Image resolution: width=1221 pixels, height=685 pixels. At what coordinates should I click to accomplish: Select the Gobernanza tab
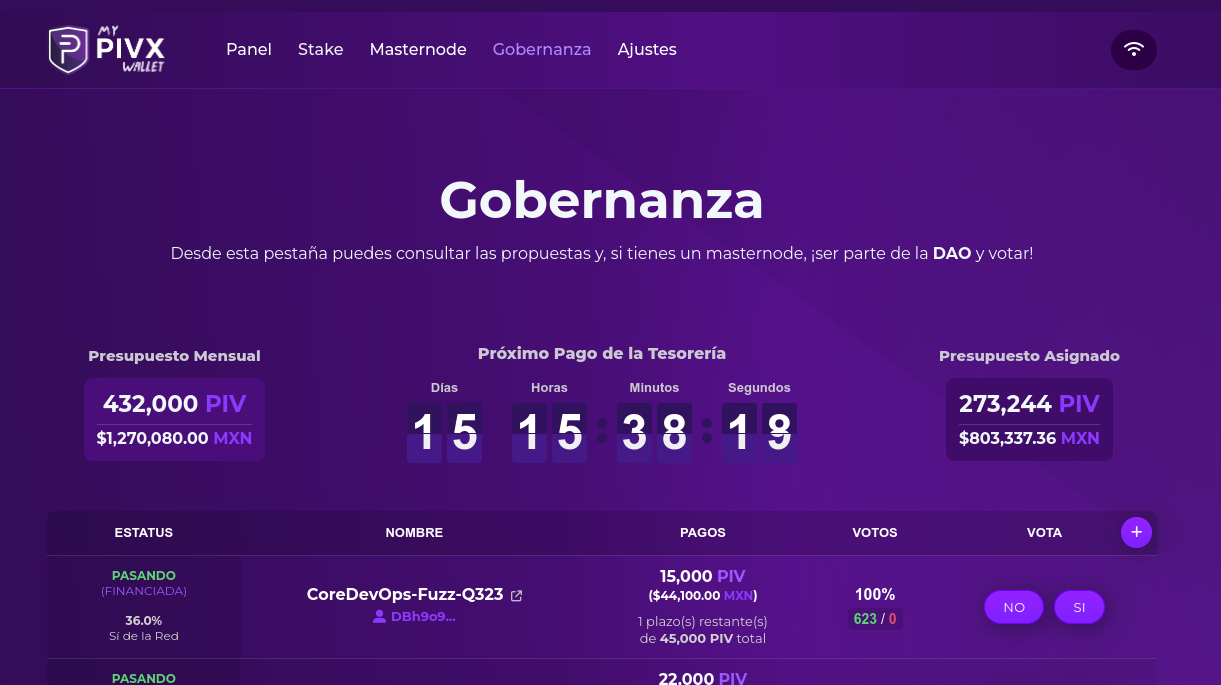point(542,49)
